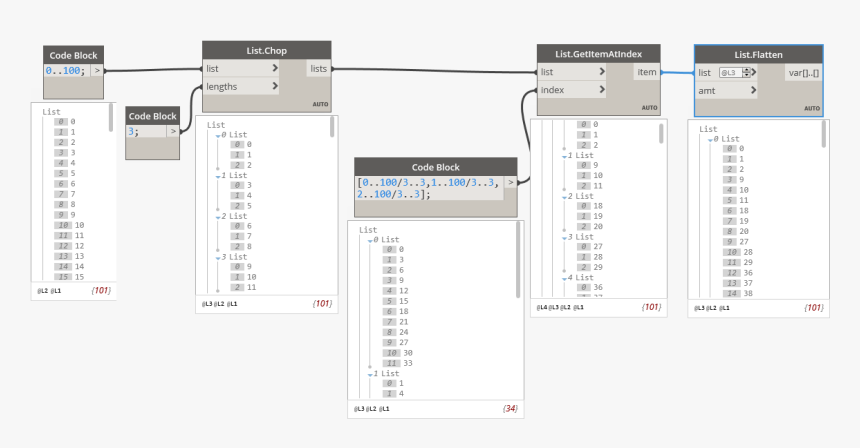Collapse '1 List' in range Code Block preview
Screen dimensions: 860x448
click(x=370, y=374)
